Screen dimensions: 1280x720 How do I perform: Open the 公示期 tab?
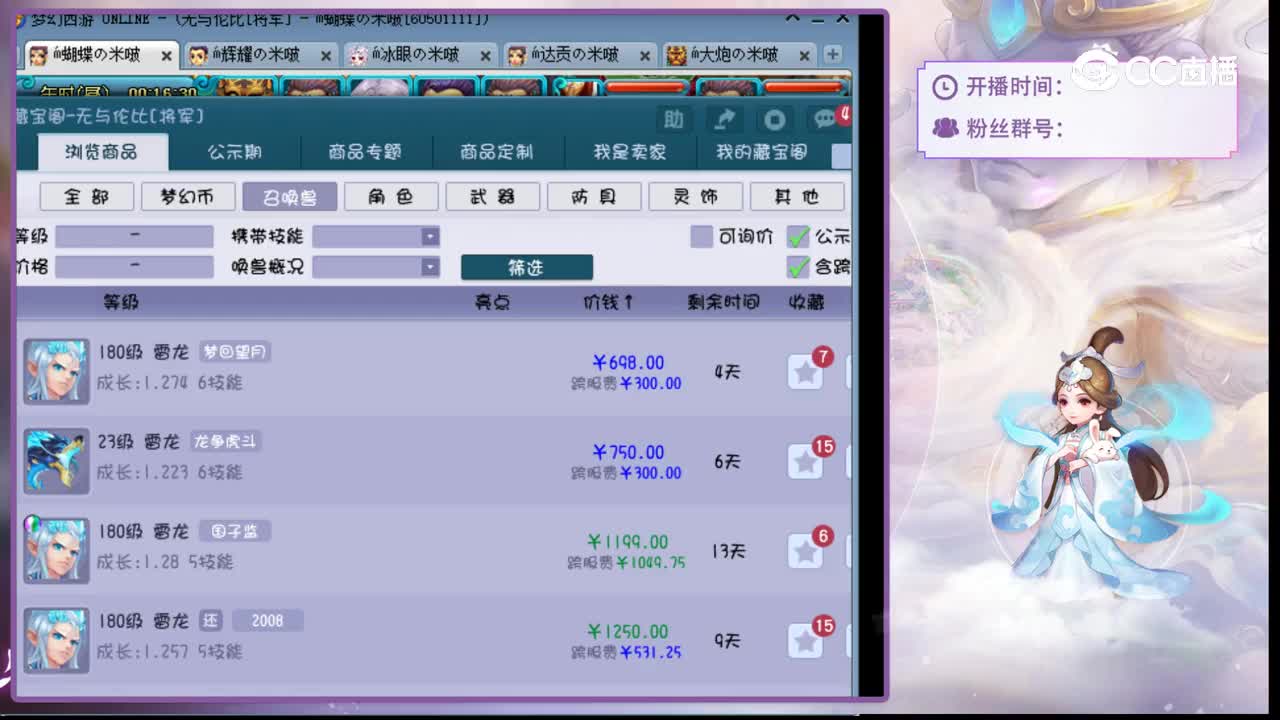[x=235, y=152]
